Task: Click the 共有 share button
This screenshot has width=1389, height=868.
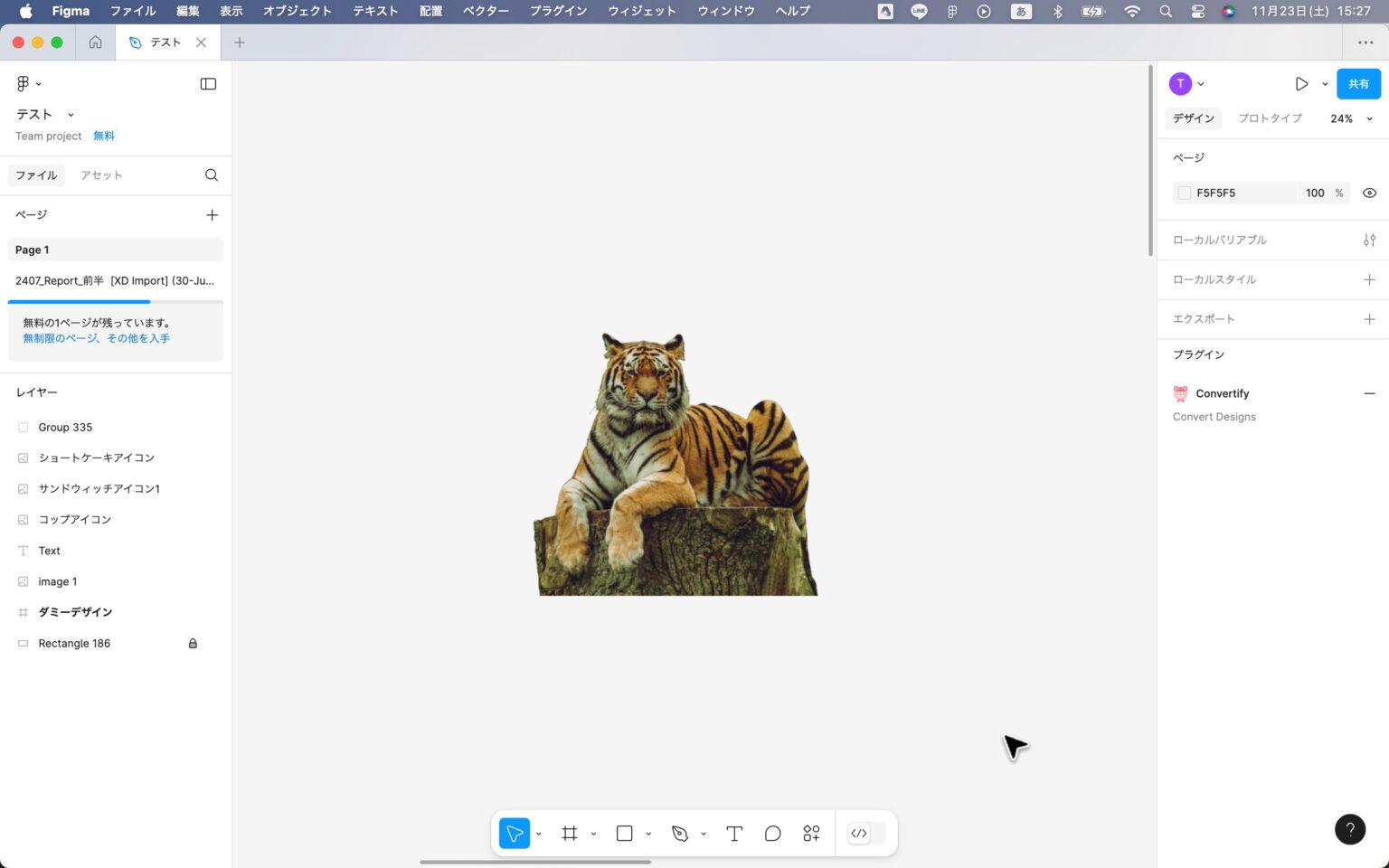Action: tap(1358, 83)
